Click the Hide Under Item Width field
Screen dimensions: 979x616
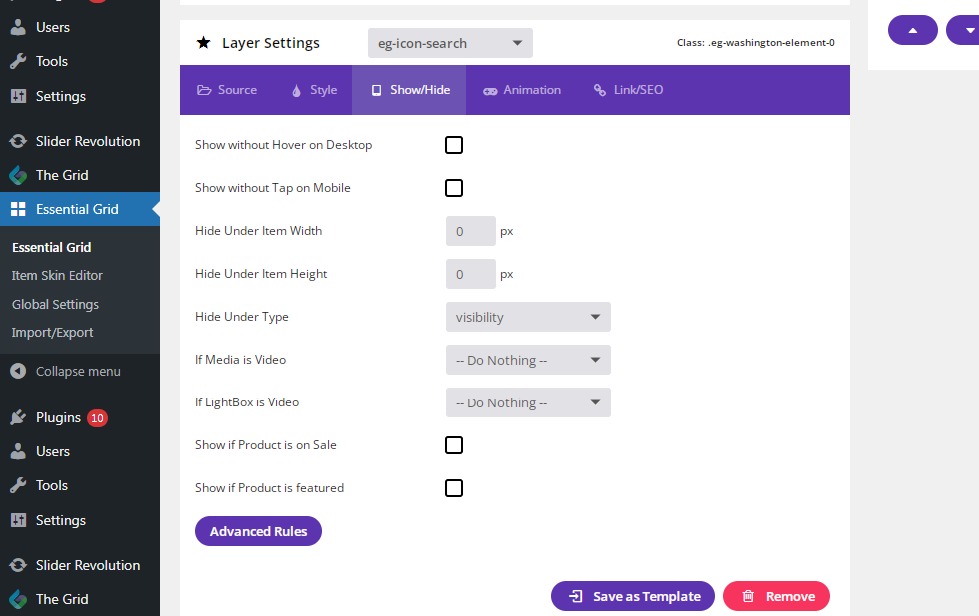tap(471, 231)
